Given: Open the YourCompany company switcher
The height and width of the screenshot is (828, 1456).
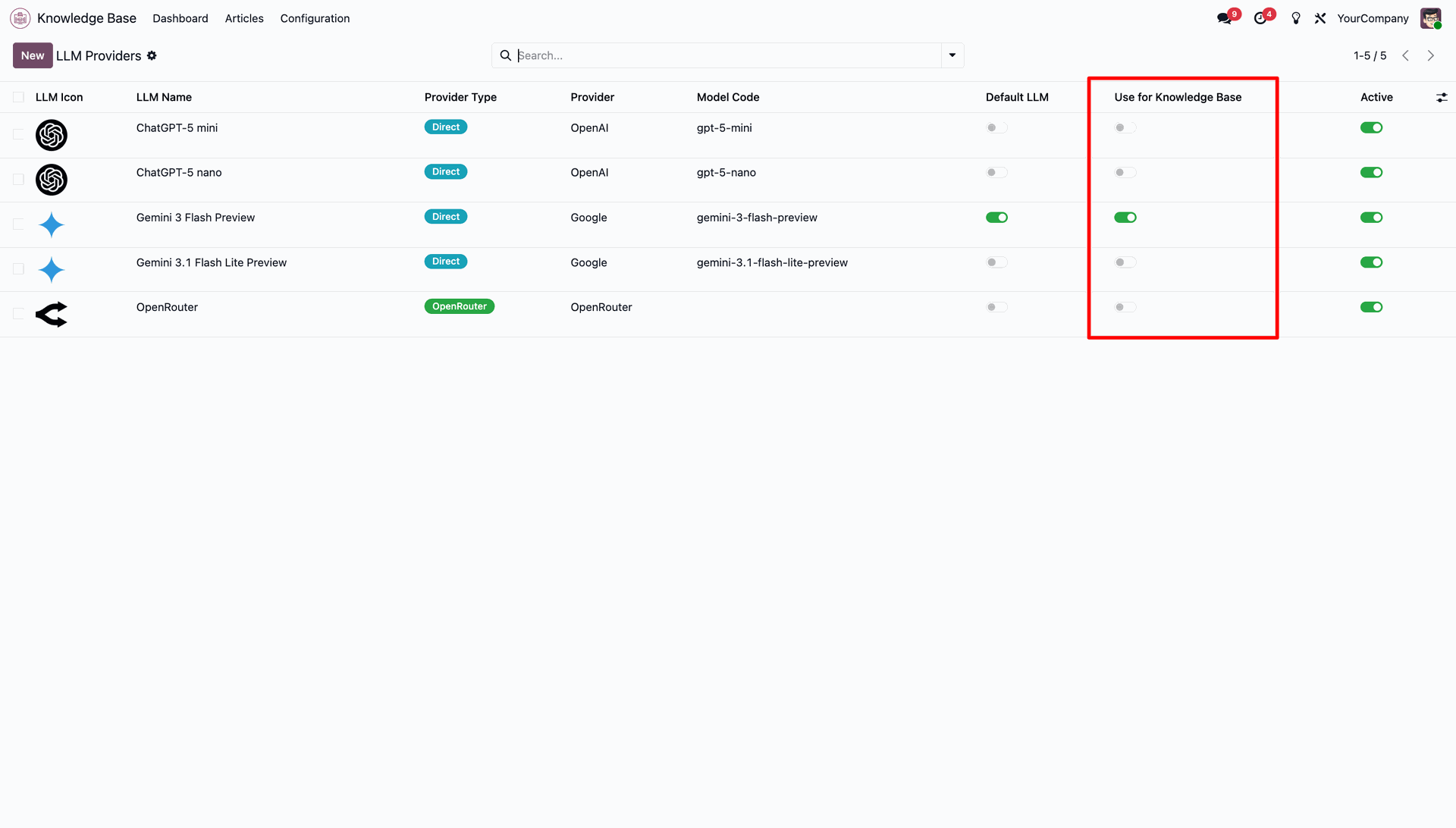Looking at the screenshot, I should click(x=1373, y=18).
